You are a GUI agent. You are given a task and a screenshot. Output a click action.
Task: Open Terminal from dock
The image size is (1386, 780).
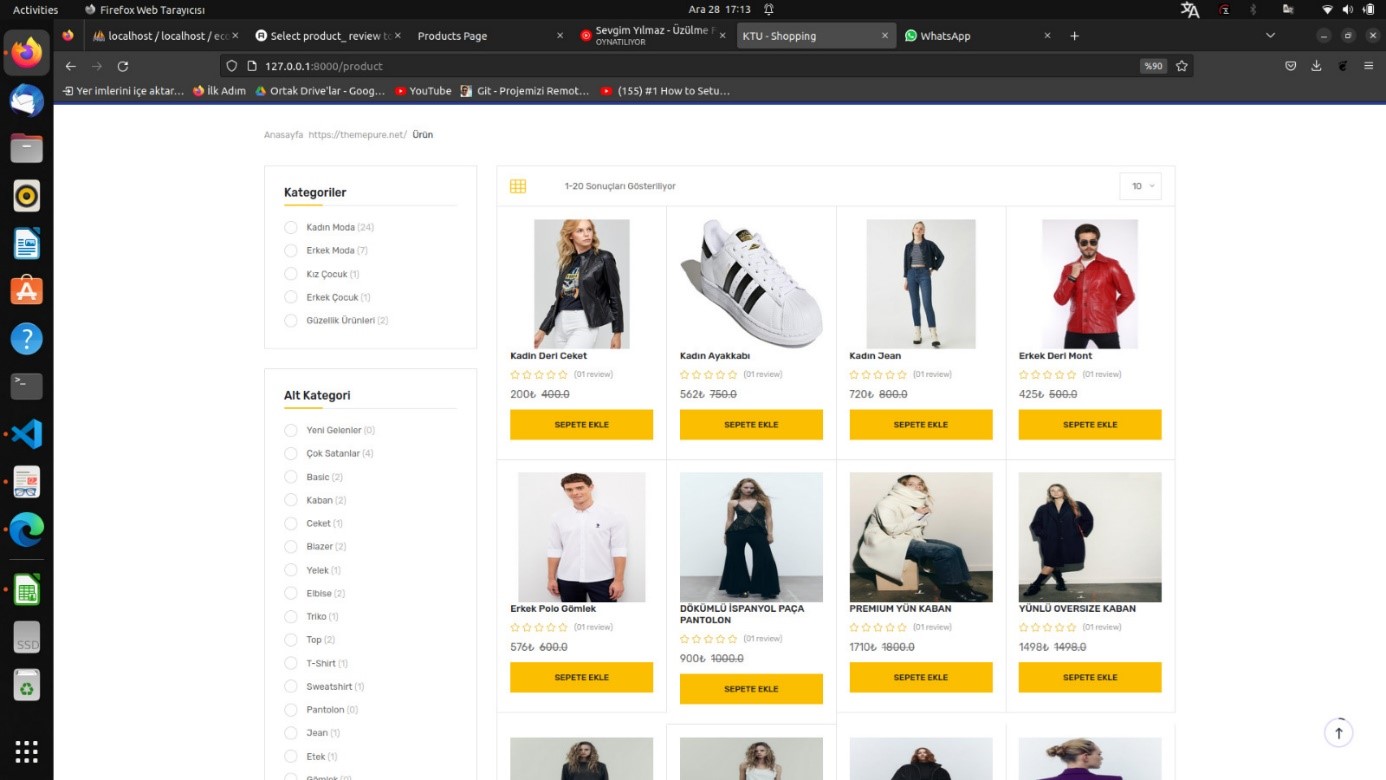pos(27,386)
